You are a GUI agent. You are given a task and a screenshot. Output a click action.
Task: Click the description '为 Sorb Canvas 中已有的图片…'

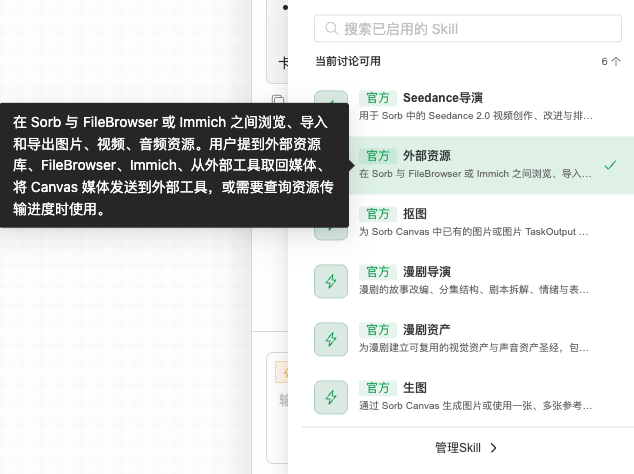473,232
